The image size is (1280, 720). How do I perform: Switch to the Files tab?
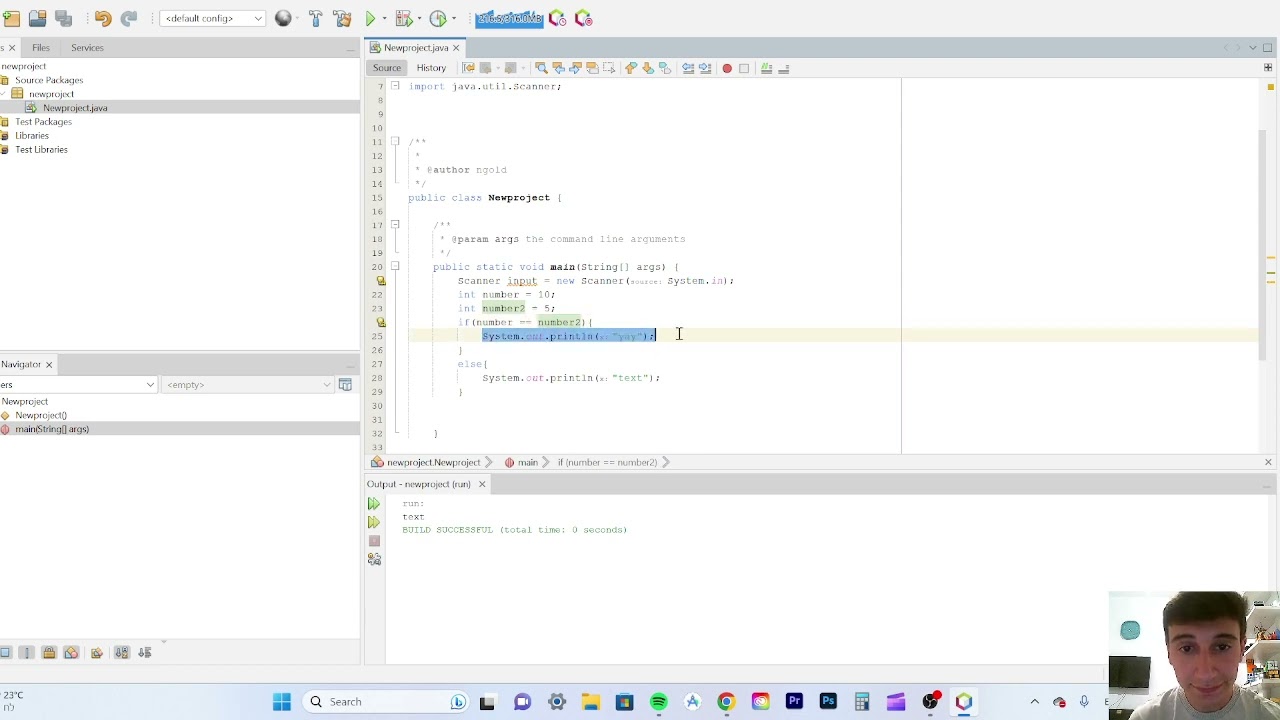41,48
